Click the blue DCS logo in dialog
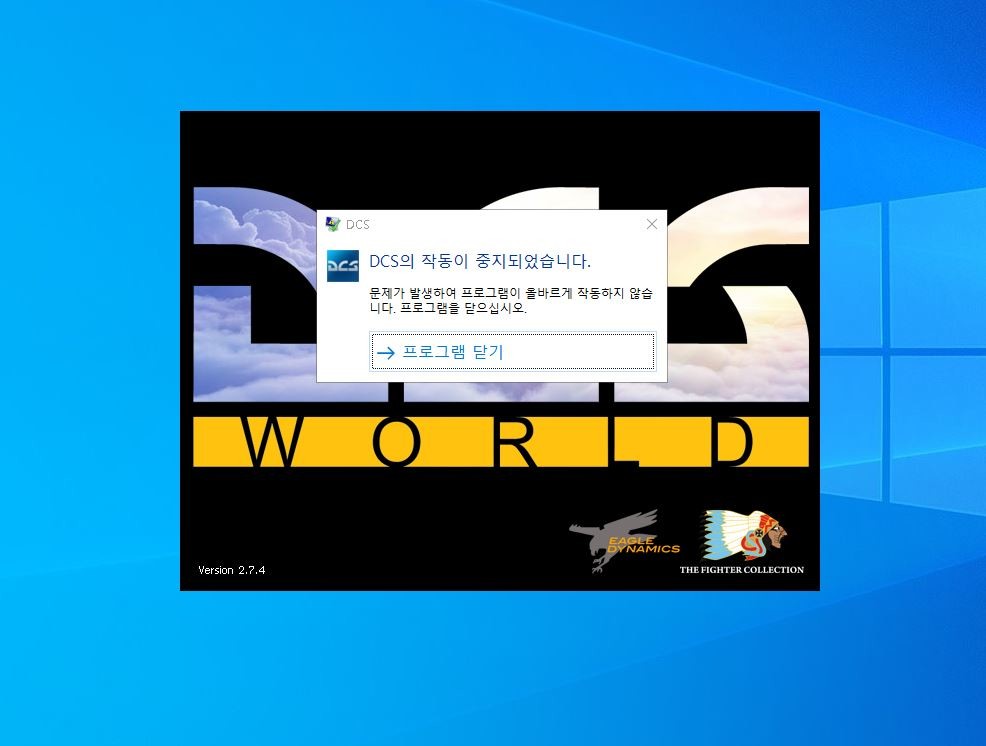986x746 pixels. point(343,265)
